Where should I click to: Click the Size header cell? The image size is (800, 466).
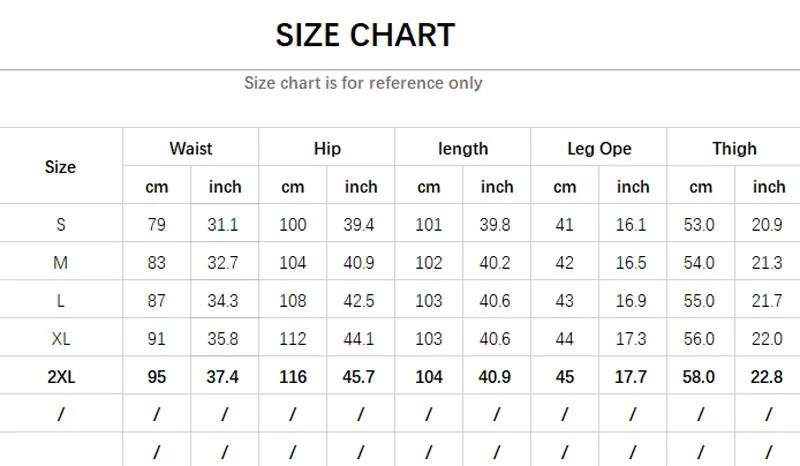tap(60, 167)
